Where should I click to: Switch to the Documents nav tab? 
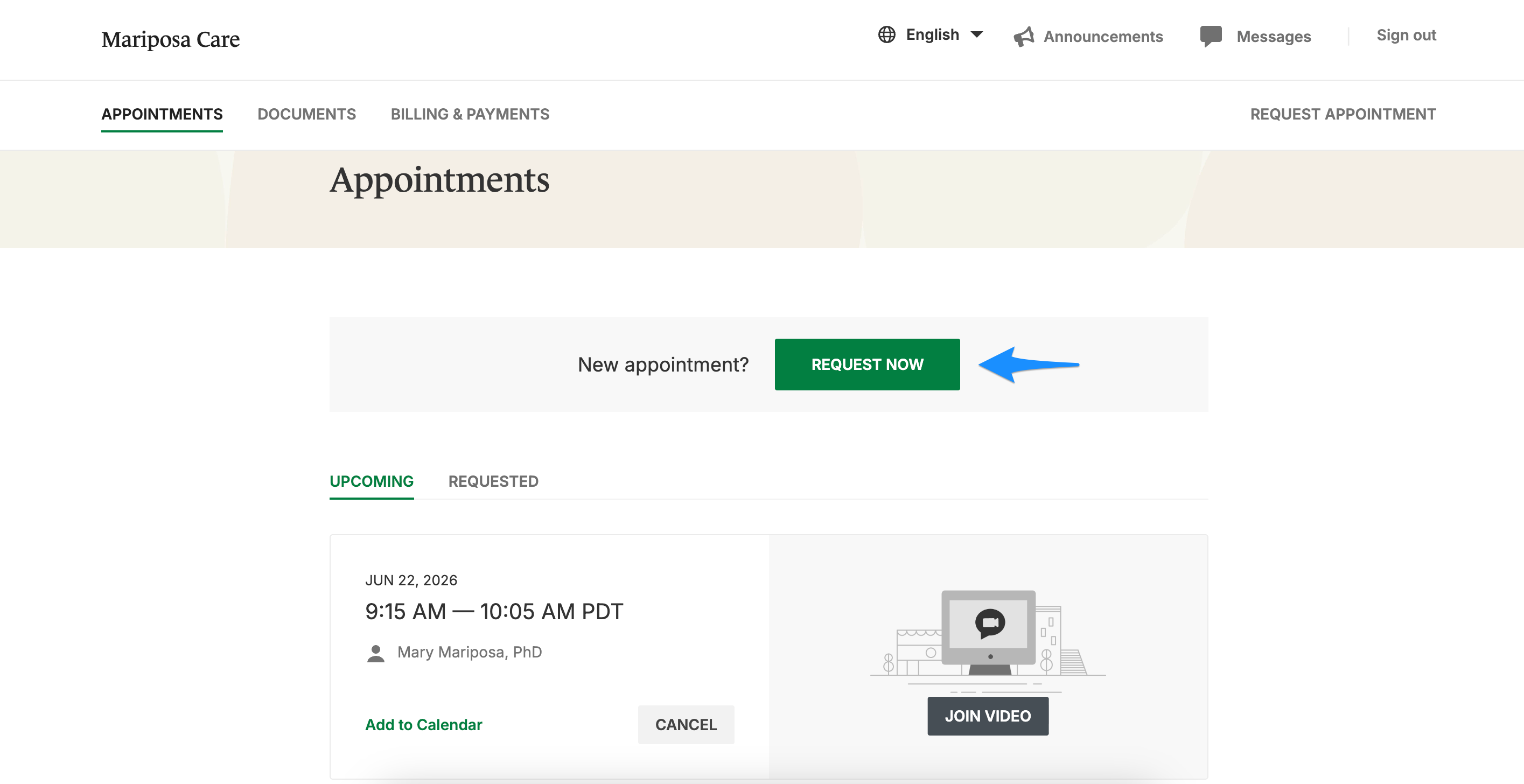click(x=306, y=114)
